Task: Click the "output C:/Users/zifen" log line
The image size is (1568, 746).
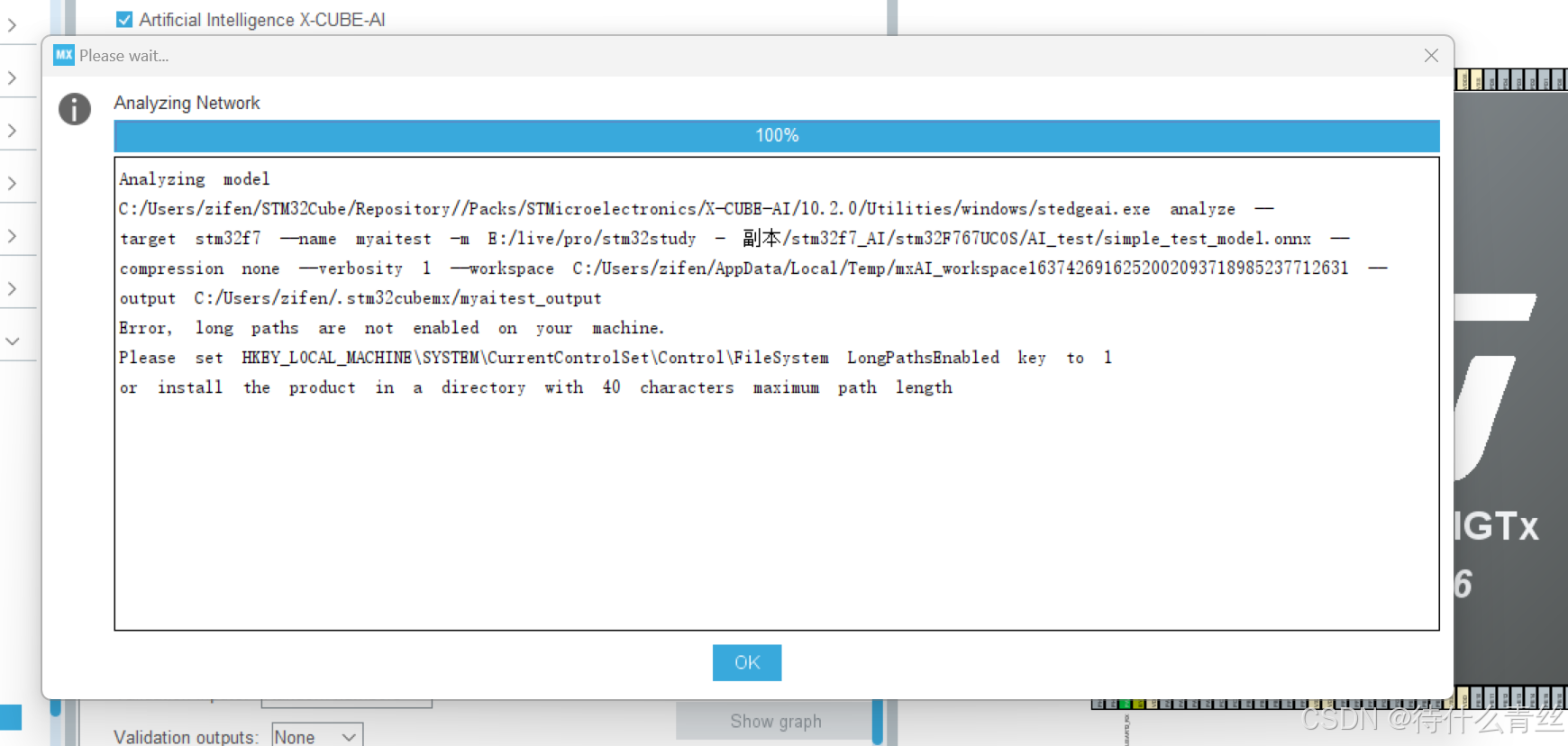Action: click(x=360, y=298)
